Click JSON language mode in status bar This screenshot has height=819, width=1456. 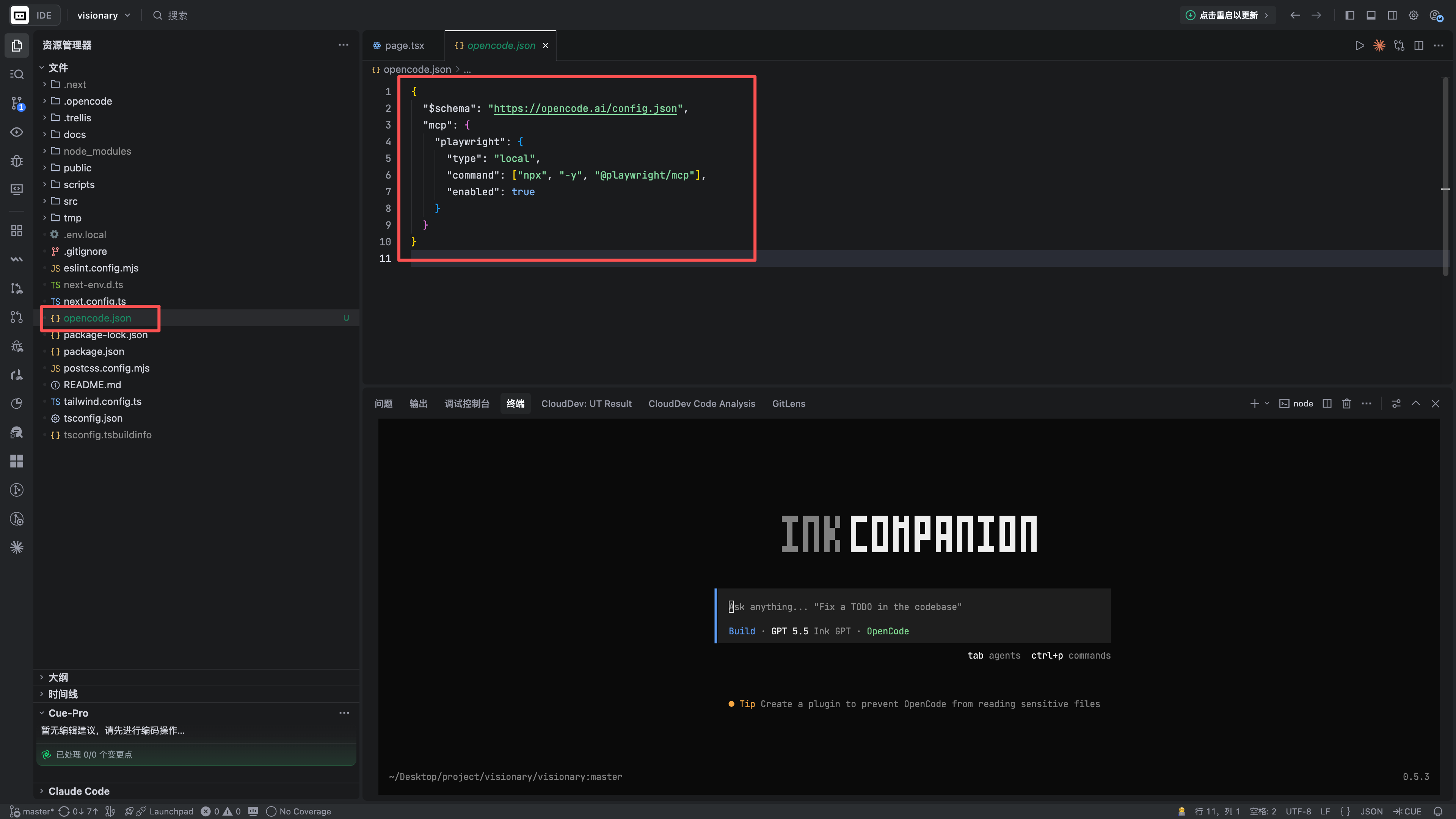(x=1371, y=811)
